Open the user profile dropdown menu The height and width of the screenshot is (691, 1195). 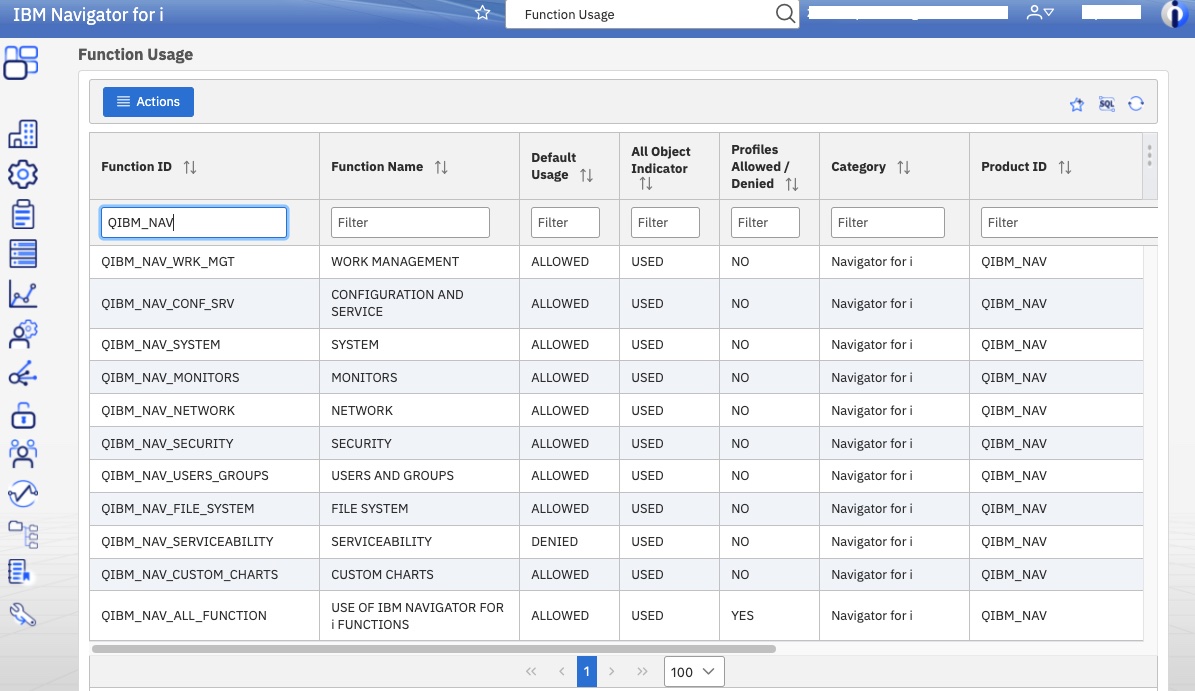[1040, 13]
